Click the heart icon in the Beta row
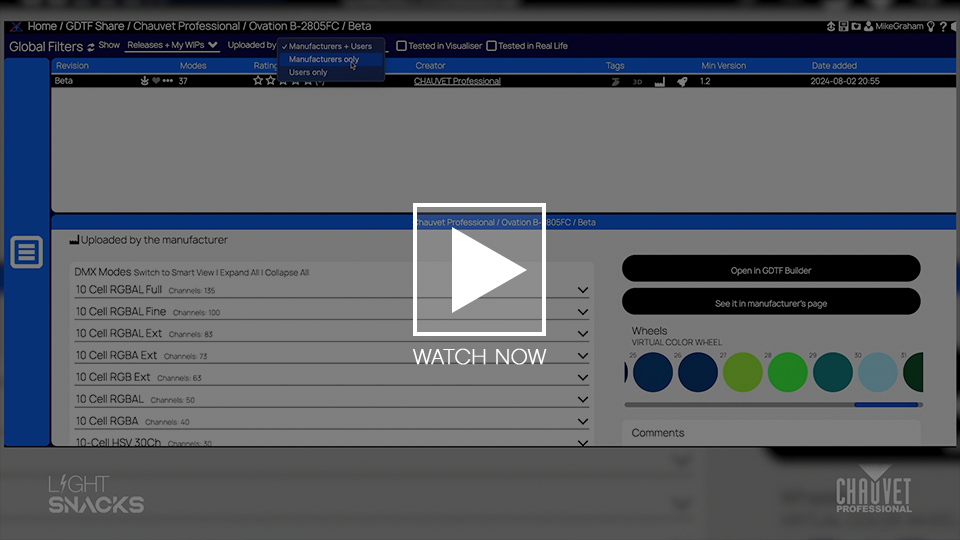Image resolution: width=960 pixels, height=540 pixels. [x=156, y=81]
